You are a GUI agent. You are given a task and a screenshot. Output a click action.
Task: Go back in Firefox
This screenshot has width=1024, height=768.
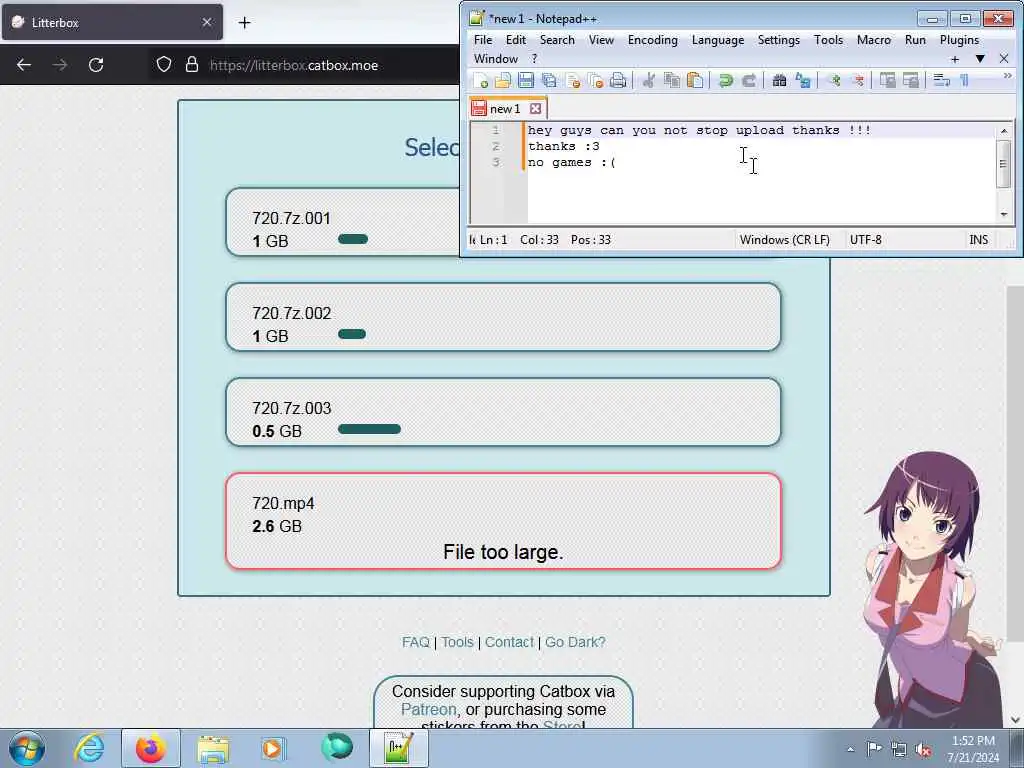click(x=24, y=65)
